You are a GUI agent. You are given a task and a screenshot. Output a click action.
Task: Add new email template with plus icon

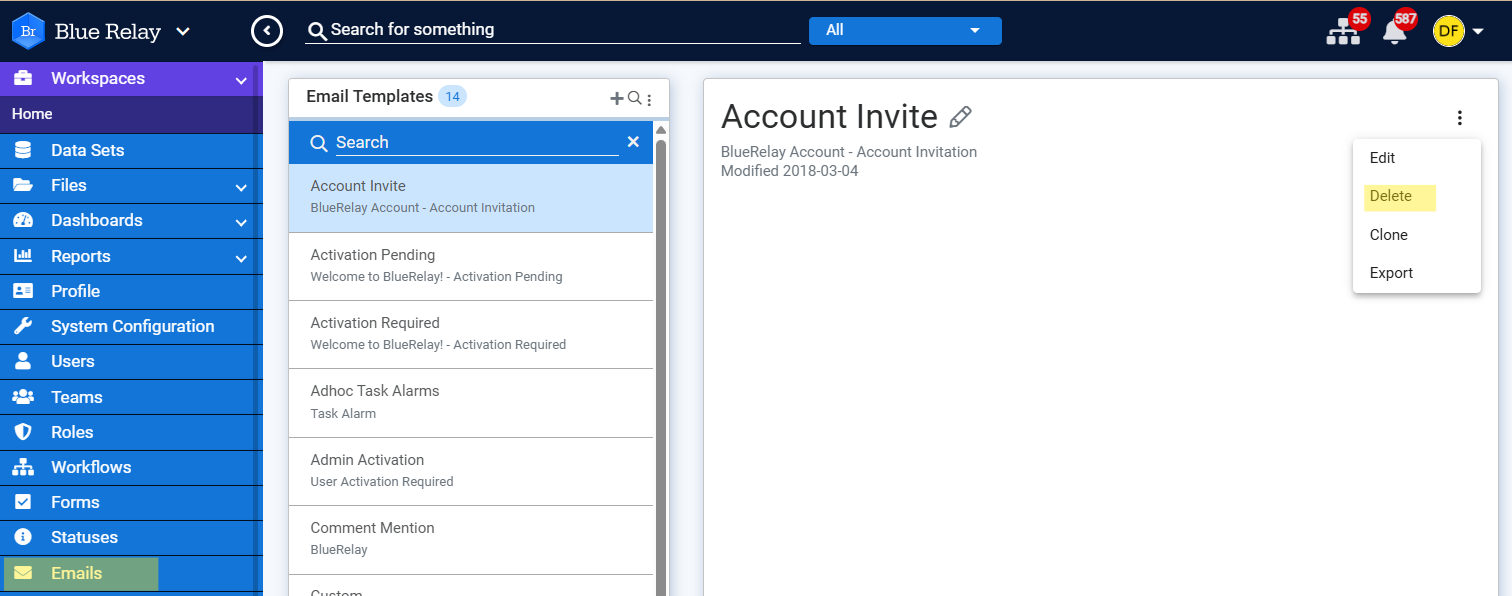pyautogui.click(x=617, y=98)
